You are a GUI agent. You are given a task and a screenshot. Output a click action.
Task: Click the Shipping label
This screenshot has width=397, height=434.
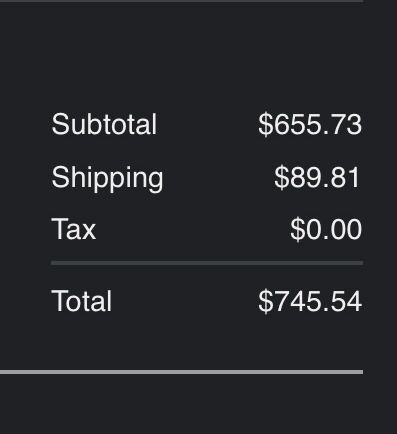point(107,179)
